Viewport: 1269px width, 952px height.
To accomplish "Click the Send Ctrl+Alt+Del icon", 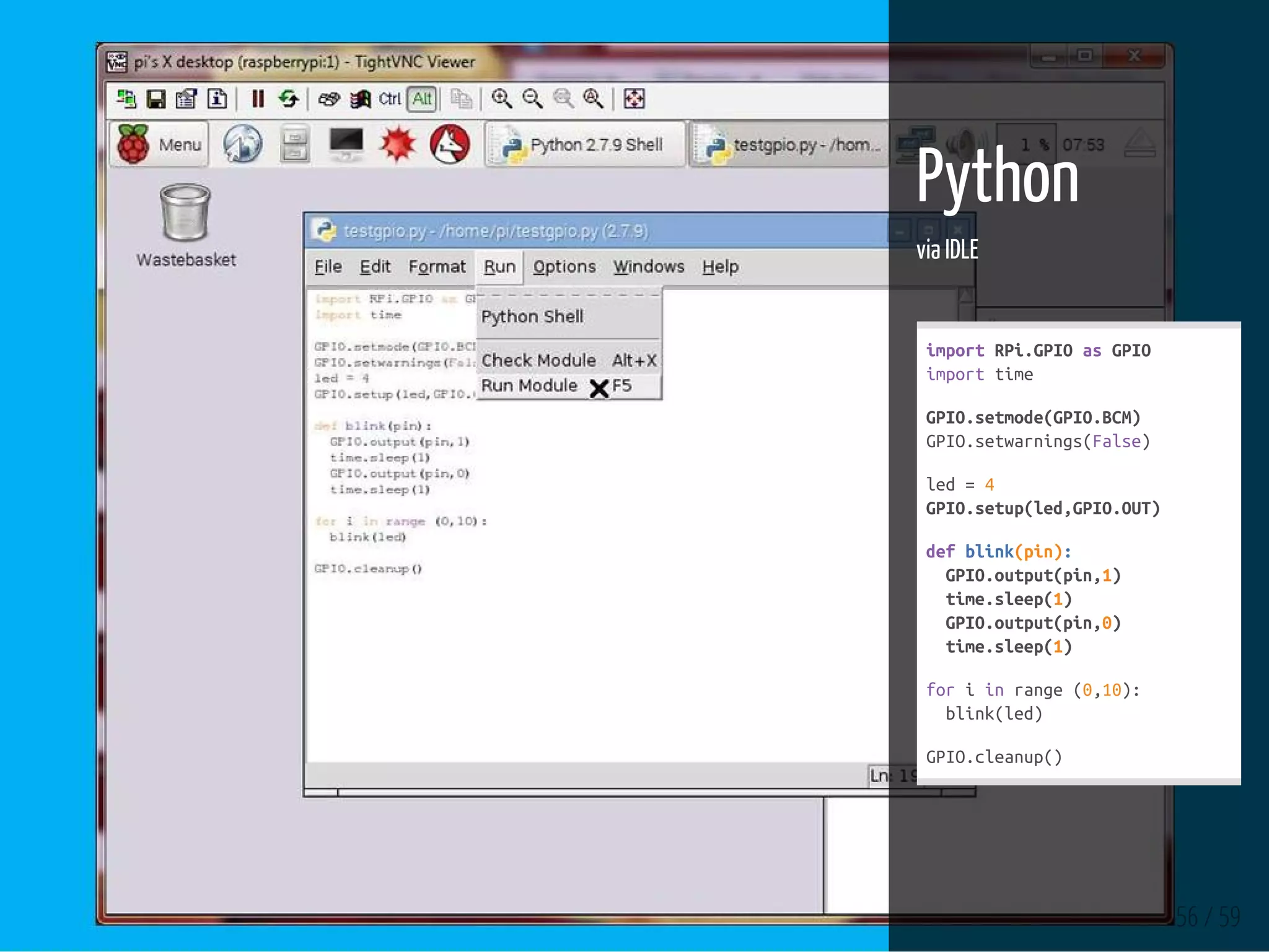I will pyautogui.click(x=329, y=98).
